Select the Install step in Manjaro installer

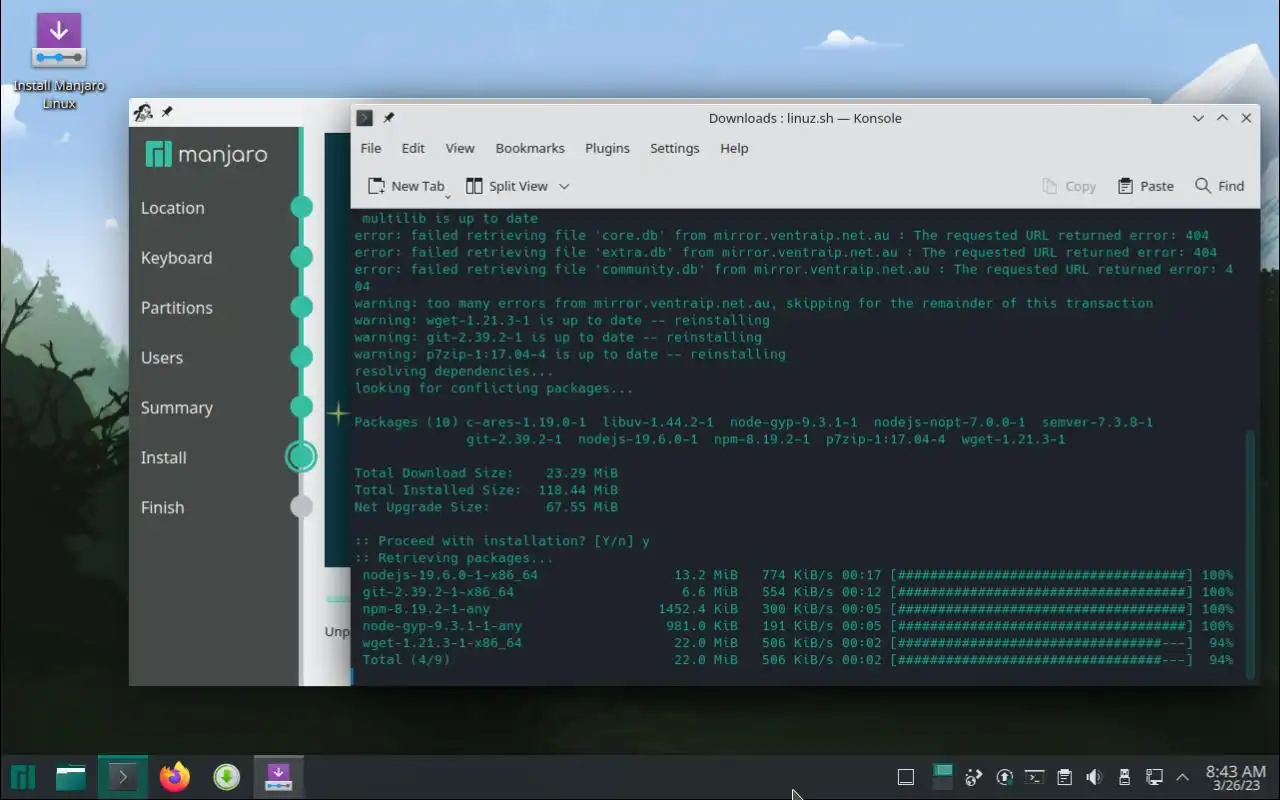pyautogui.click(x=163, y=458)
